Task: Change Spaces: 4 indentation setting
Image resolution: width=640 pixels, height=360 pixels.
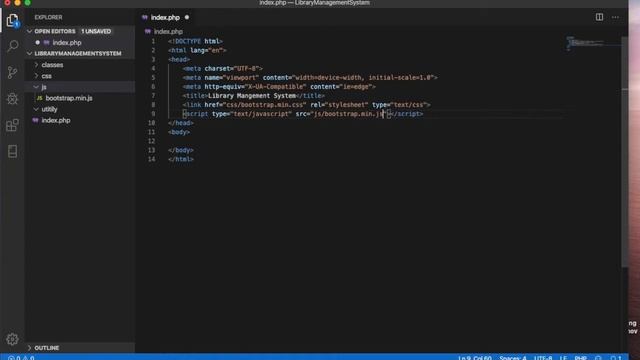Action: point(513,358)
